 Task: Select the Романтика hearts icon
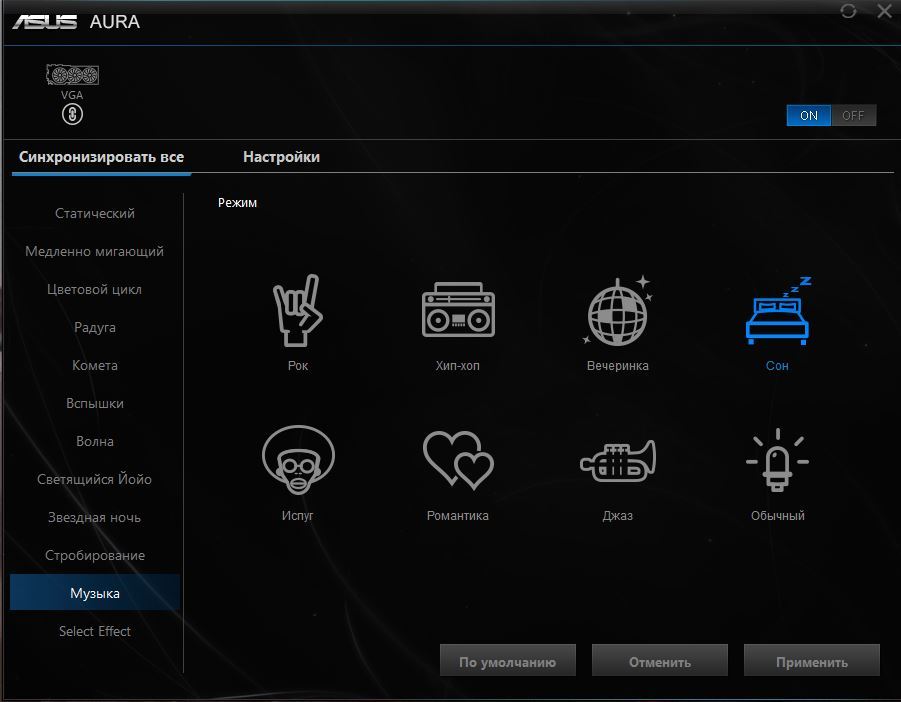(x=458, y=460)
